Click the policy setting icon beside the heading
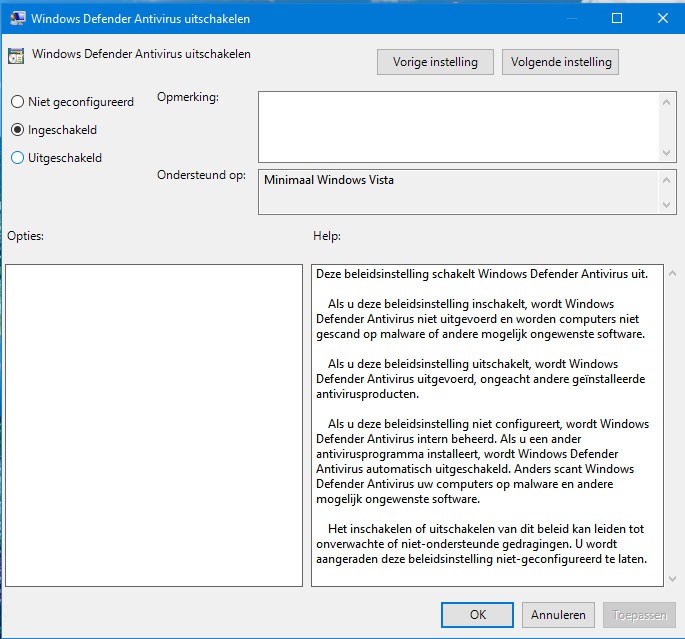Viewport: 685px width, 639px height. (16, 56)
